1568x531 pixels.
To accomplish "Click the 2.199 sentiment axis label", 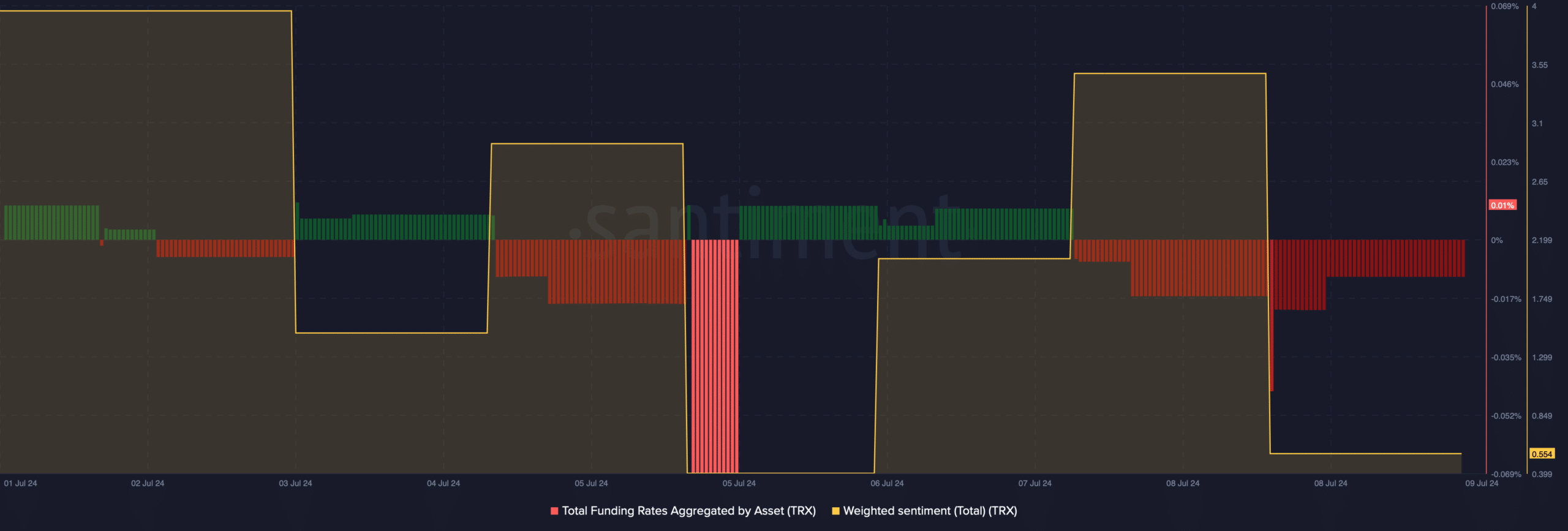I will pyautogui.click(x=1542, y=240).
